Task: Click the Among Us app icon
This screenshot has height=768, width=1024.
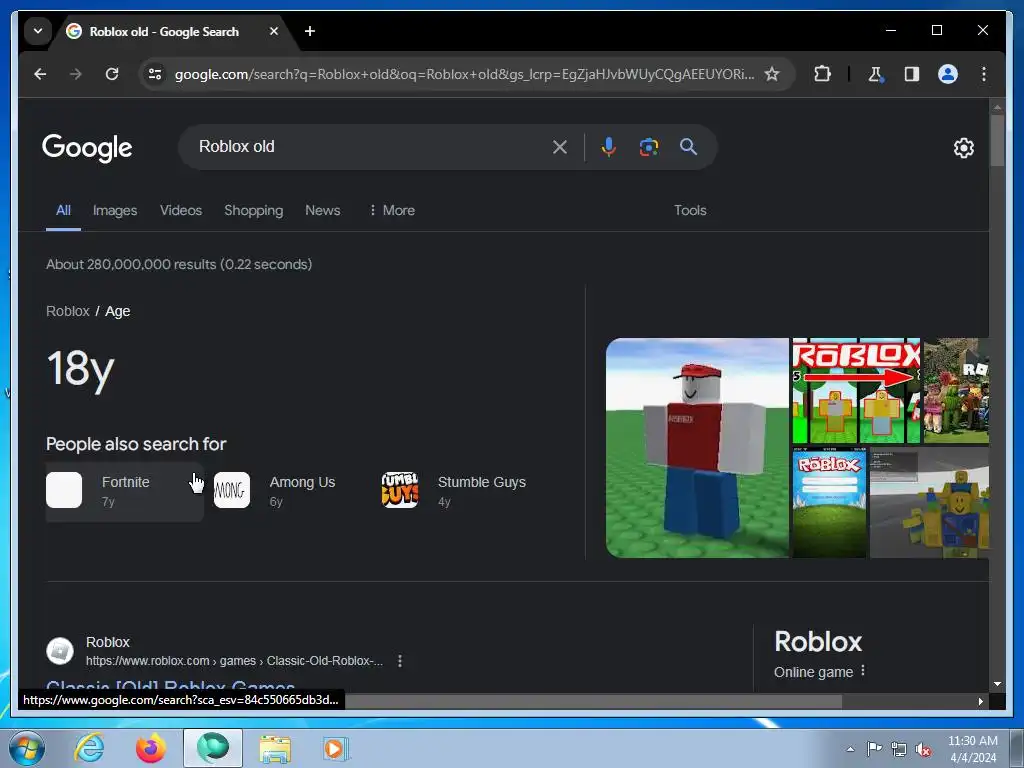Action: (x=232, y=490)
